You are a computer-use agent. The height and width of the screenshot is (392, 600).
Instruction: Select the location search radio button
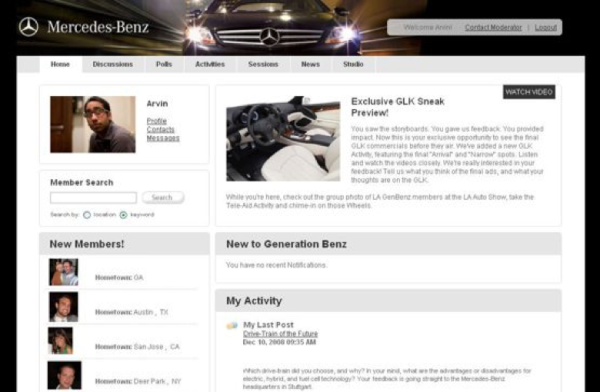coord(87,215)
